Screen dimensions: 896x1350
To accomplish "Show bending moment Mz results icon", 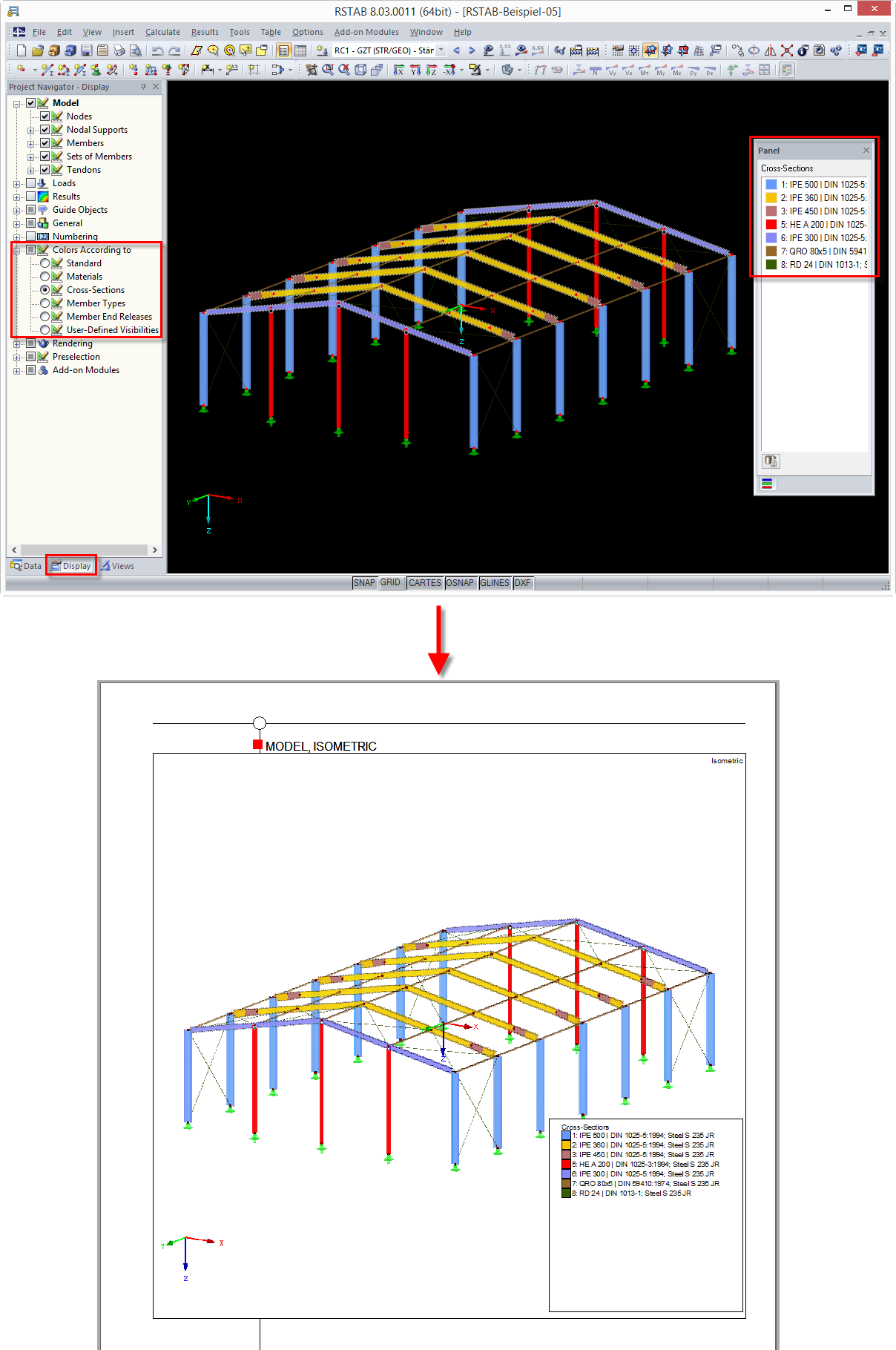I will (x=676, y=70).
